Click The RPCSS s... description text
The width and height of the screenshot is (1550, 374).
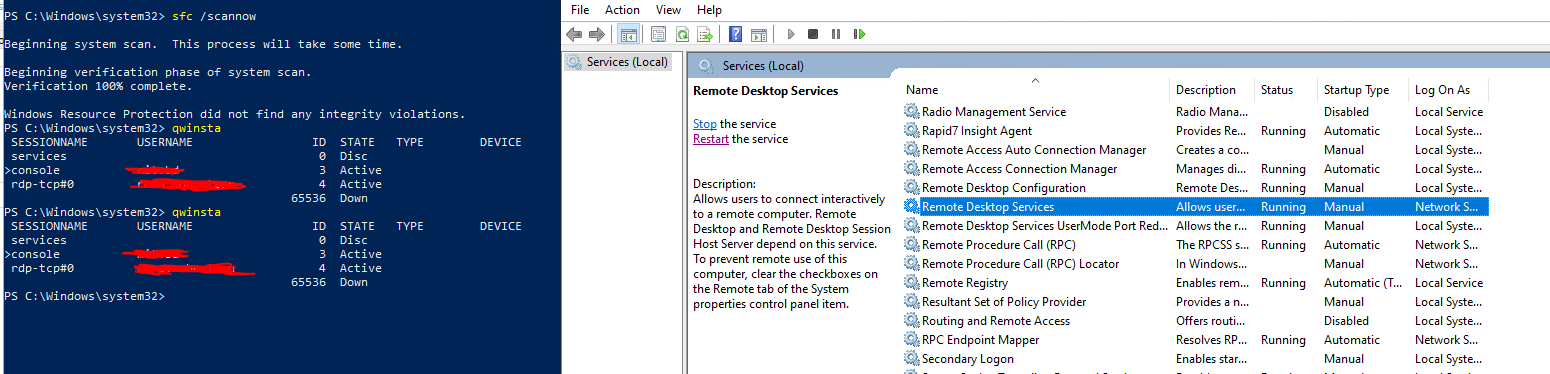click(1212, 245)
